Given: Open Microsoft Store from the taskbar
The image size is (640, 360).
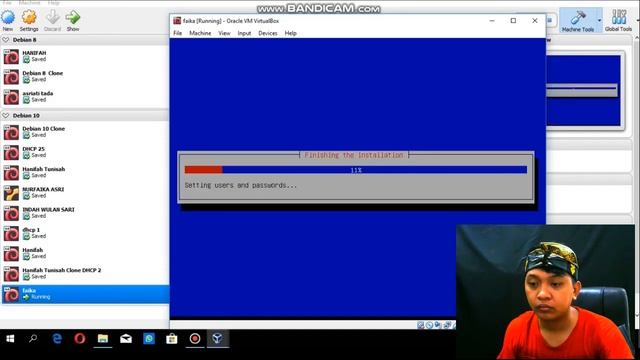Looking at the screenshot, I should [x=172, y=338].
